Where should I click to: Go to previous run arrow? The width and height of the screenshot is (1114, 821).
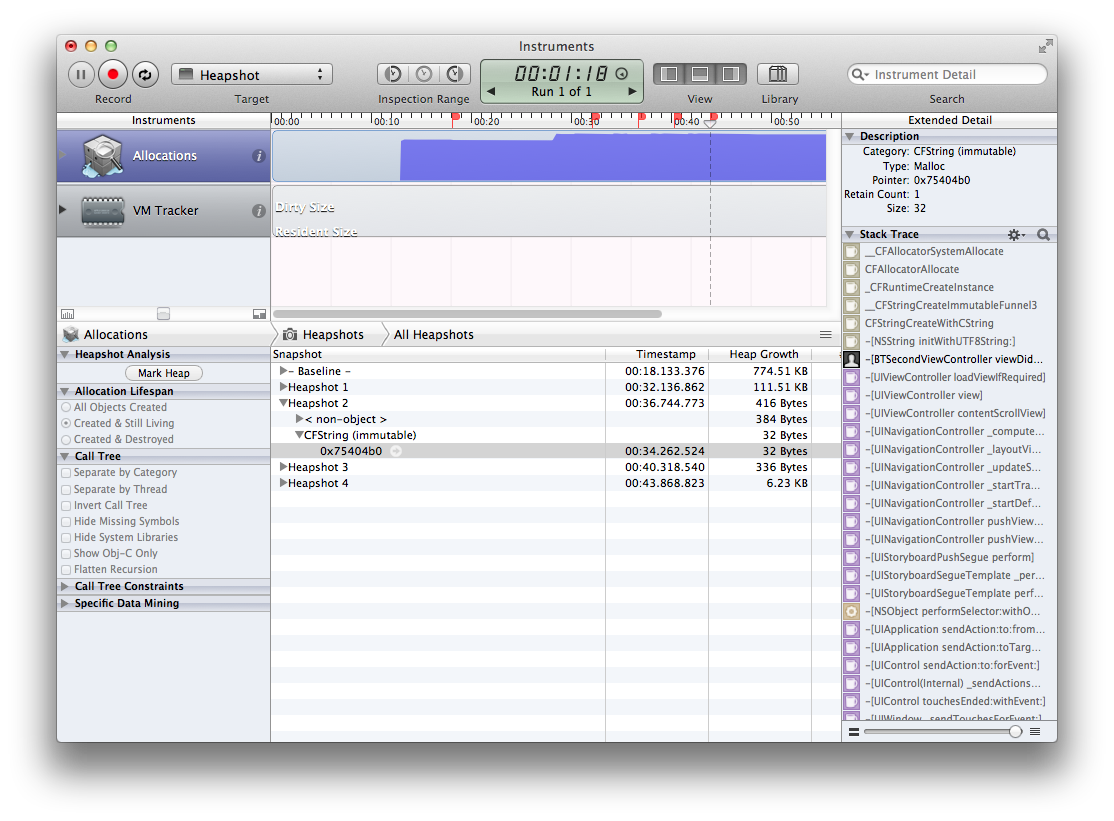tap(491, 92)
